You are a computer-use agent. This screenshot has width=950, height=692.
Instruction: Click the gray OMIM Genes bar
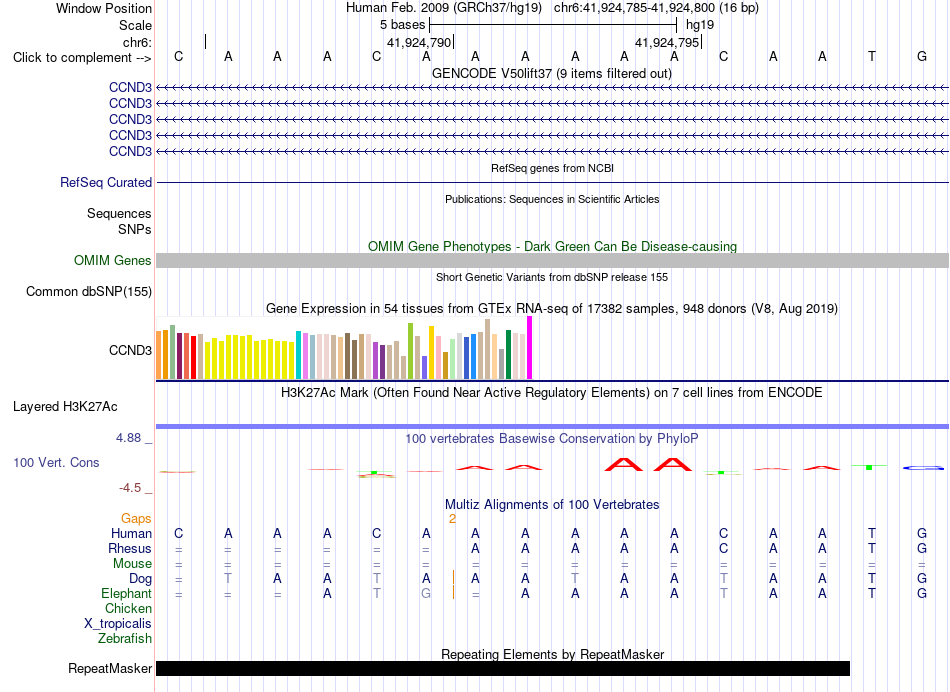pos(552,261)
